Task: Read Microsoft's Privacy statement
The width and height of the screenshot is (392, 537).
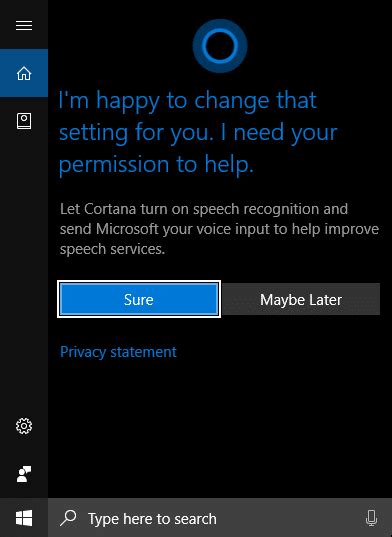Action: tap(118, 352)
